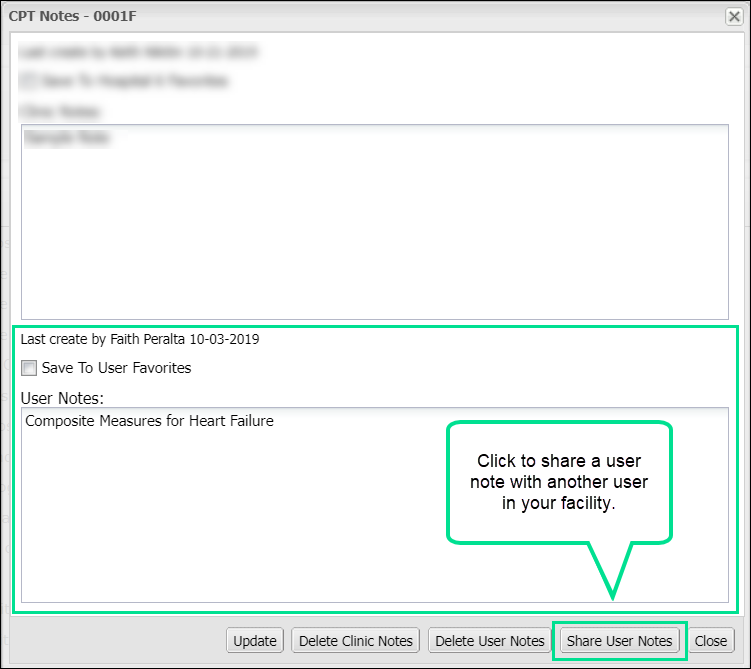Click the 'Click to share a user note' callout
Screen dimensions: 751x669
560,483
